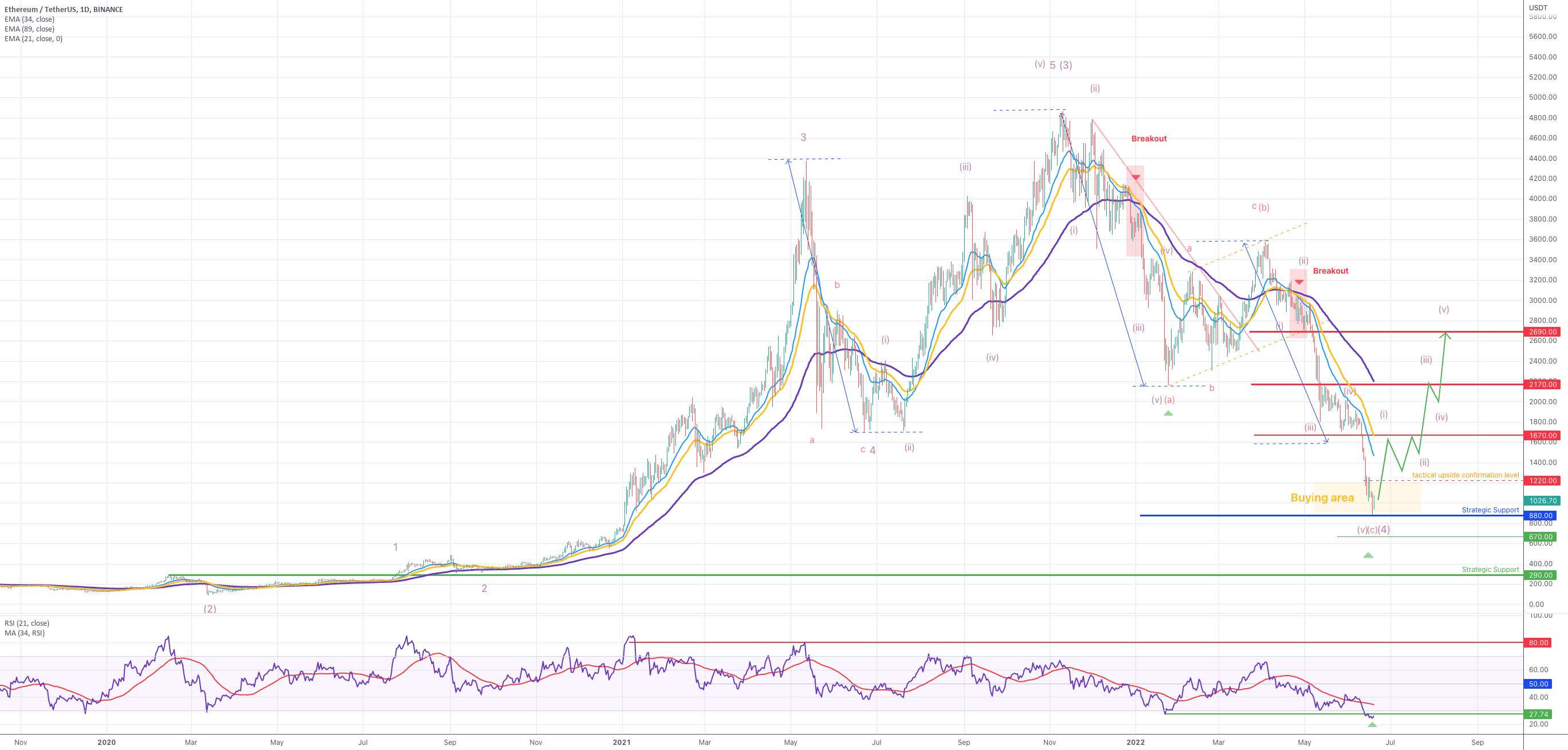Click the 'Breakout' label near 3200 level
The image size is (1568, 750).
[1330, 271]
